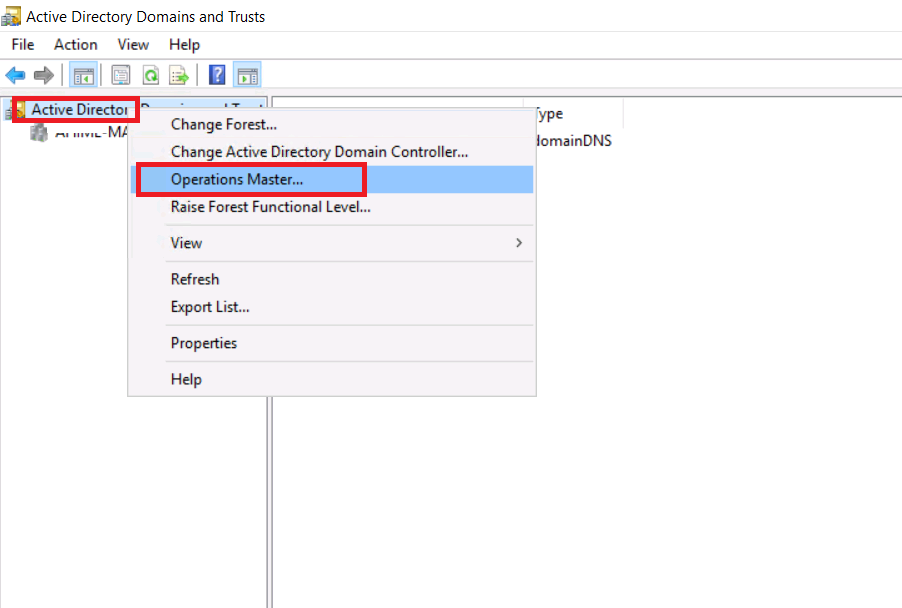
Task: Click the domainDNS cell in the list
Action: (x=574, y=141)
